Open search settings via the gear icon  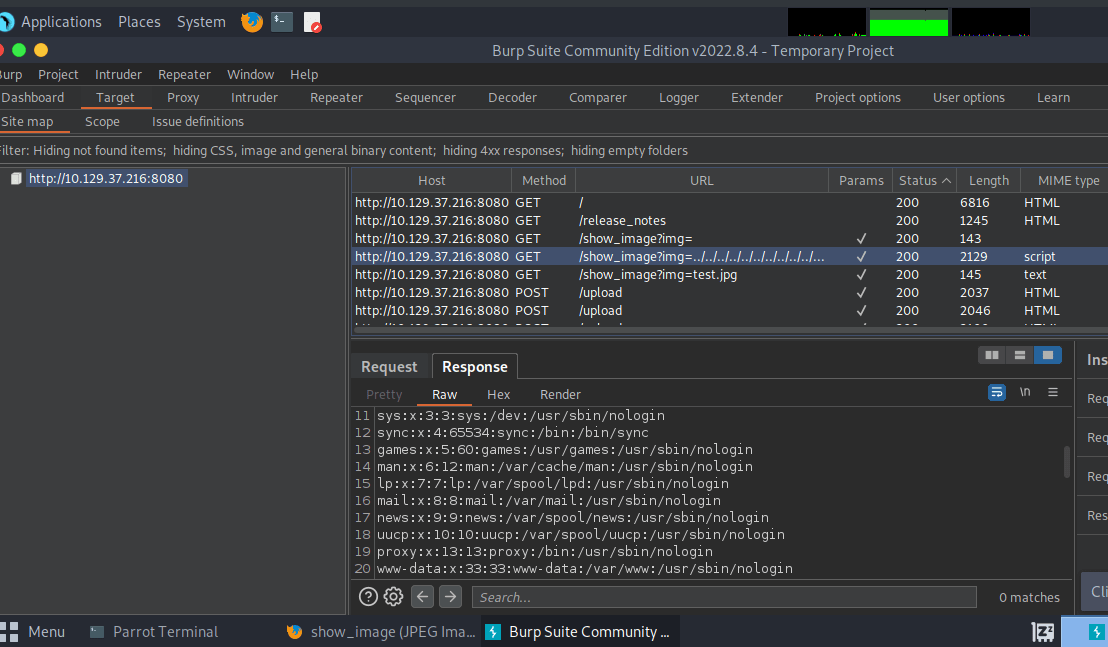click(x=394, y=597)
